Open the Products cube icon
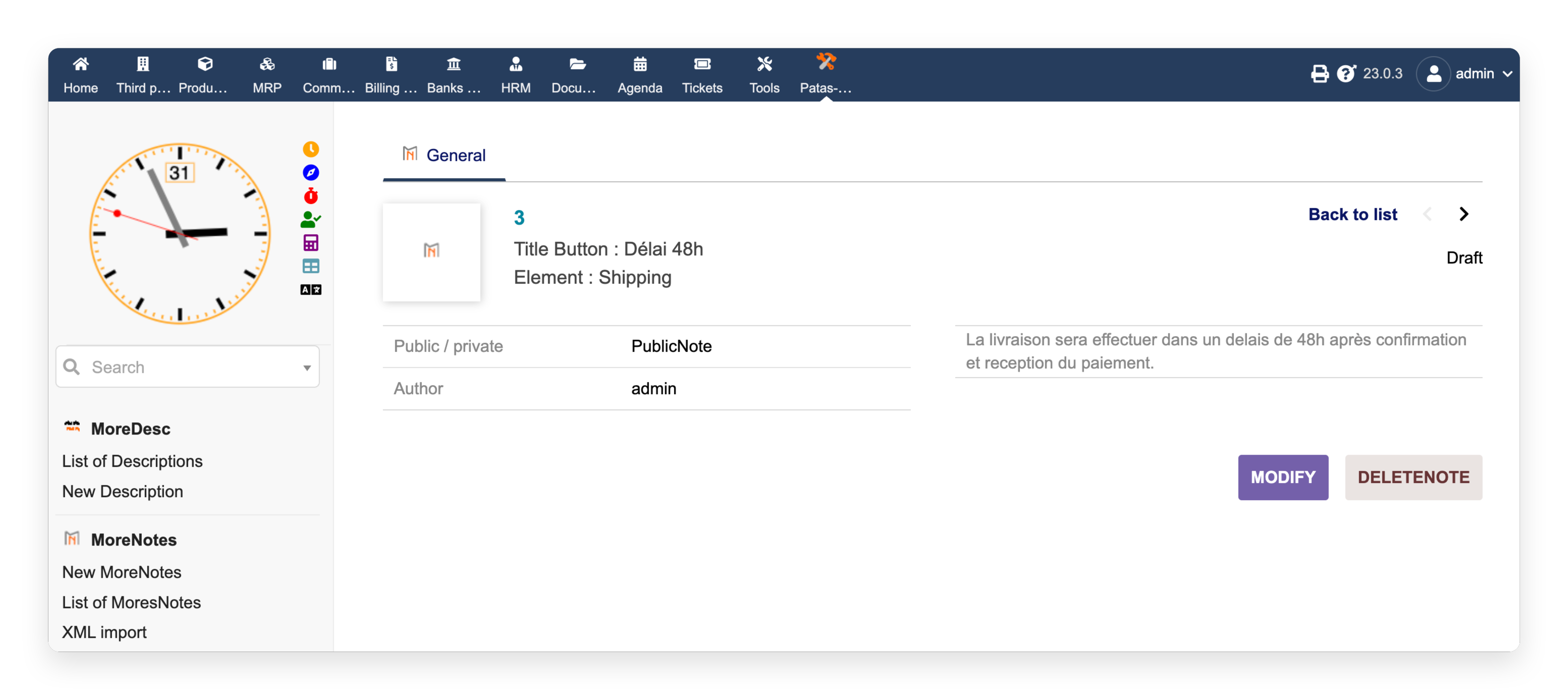The height and width of the screenshot is (700, 1568). 205,64
